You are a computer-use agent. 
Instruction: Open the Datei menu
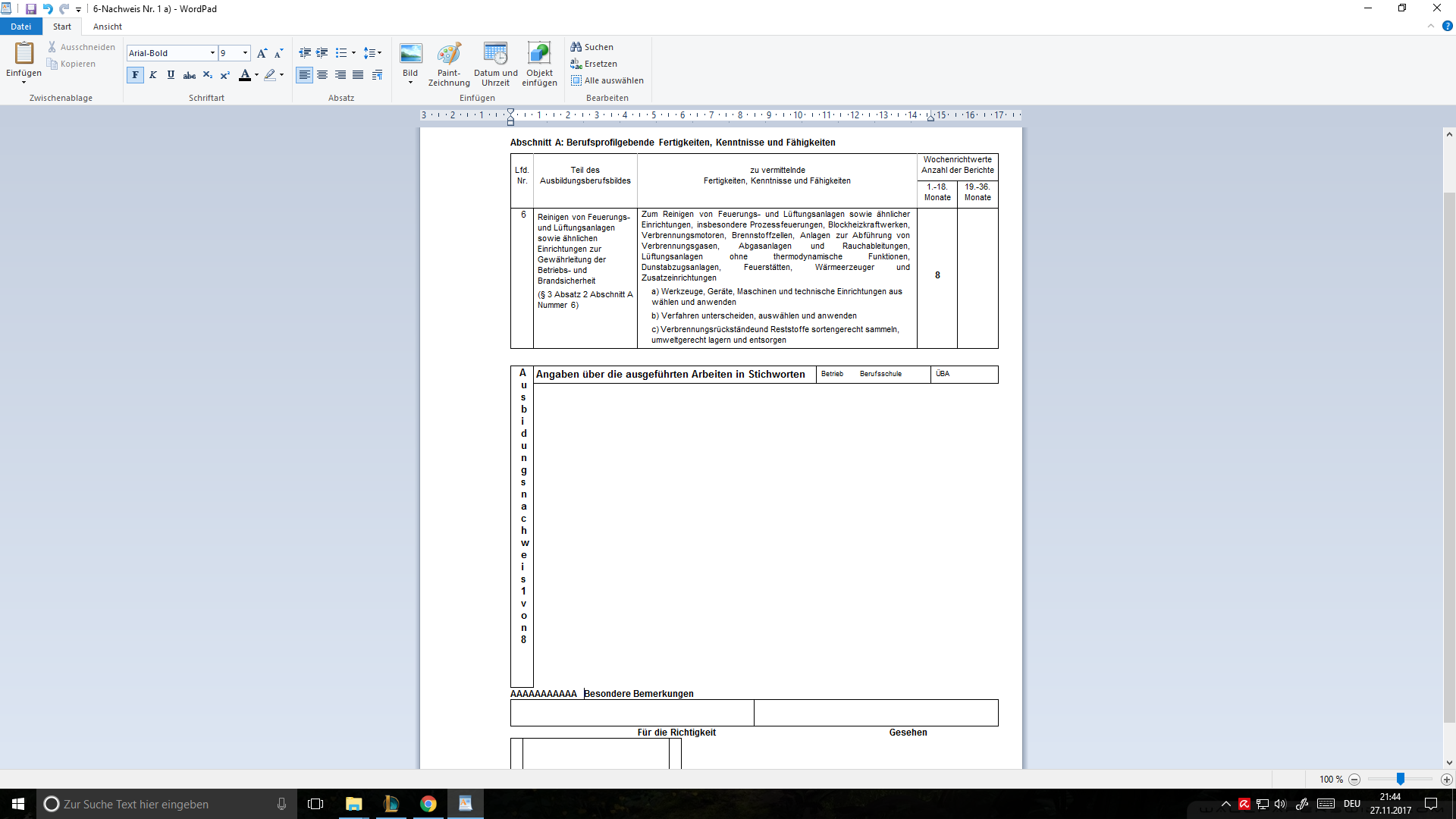21,27
